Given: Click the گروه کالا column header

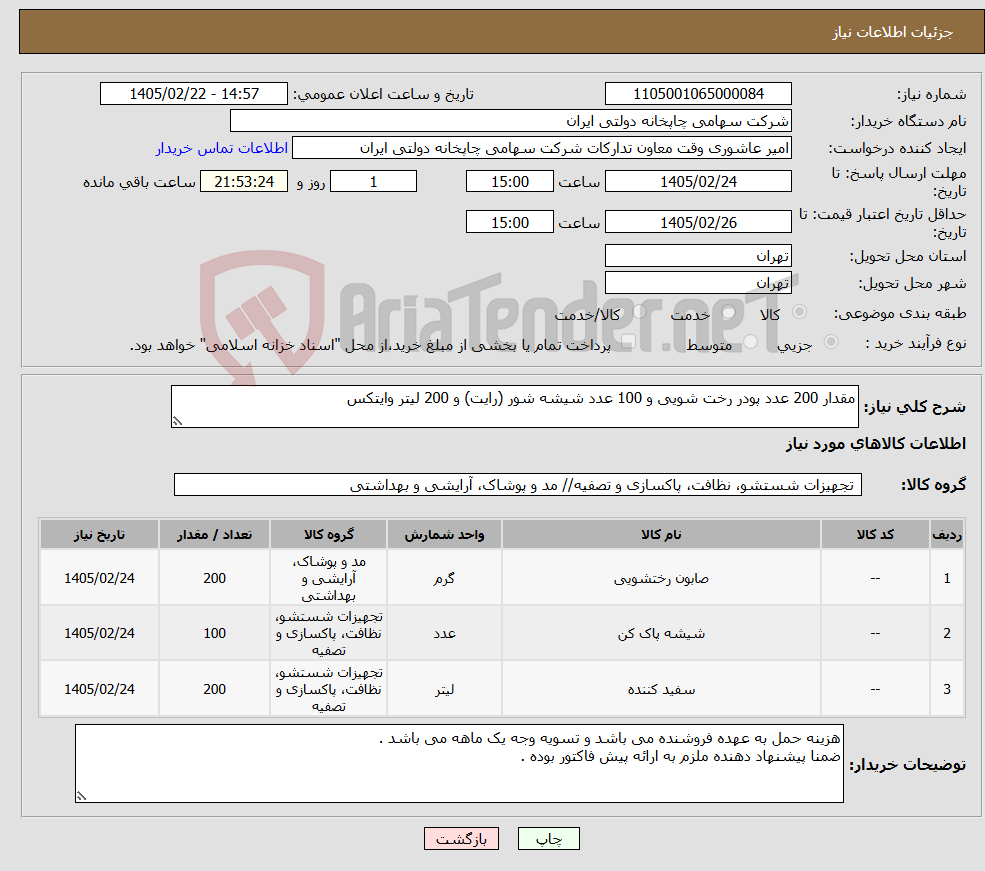Looking at the screenshot, I should 329,534.
